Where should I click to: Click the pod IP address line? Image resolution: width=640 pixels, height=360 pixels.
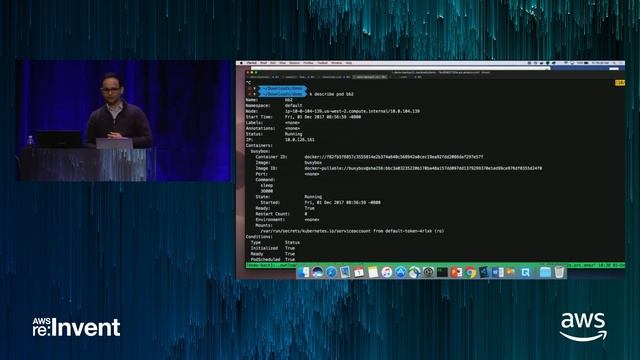click(280, 140)
